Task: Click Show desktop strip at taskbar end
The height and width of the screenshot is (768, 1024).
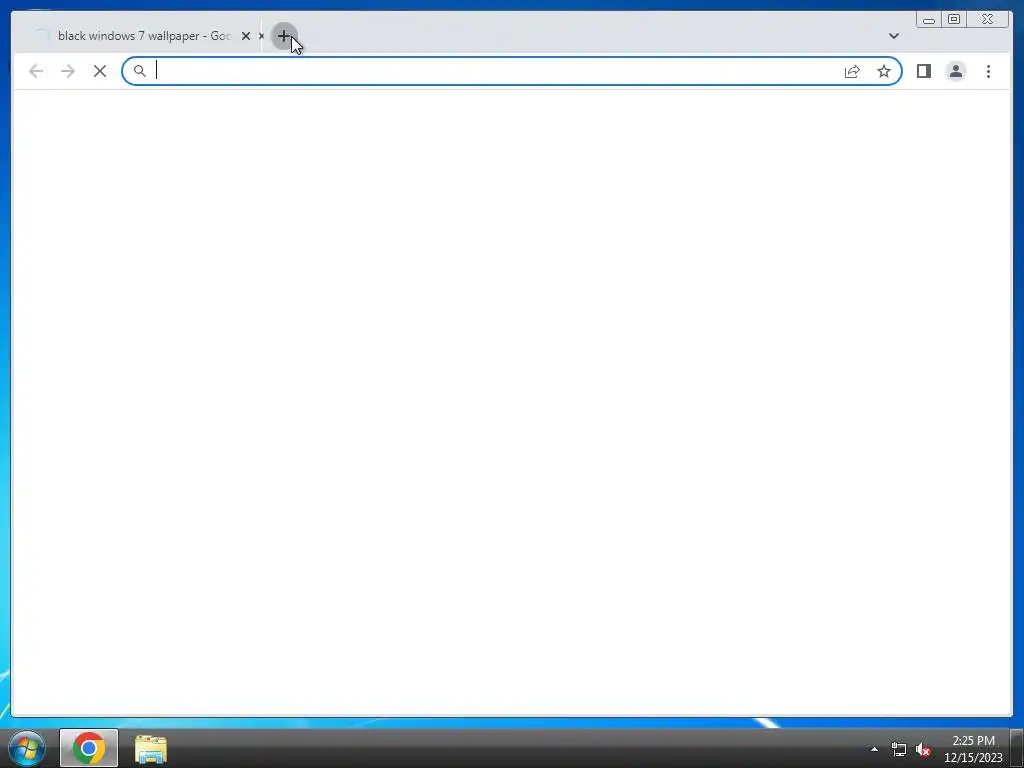Action: click(x=1017, y=749)
